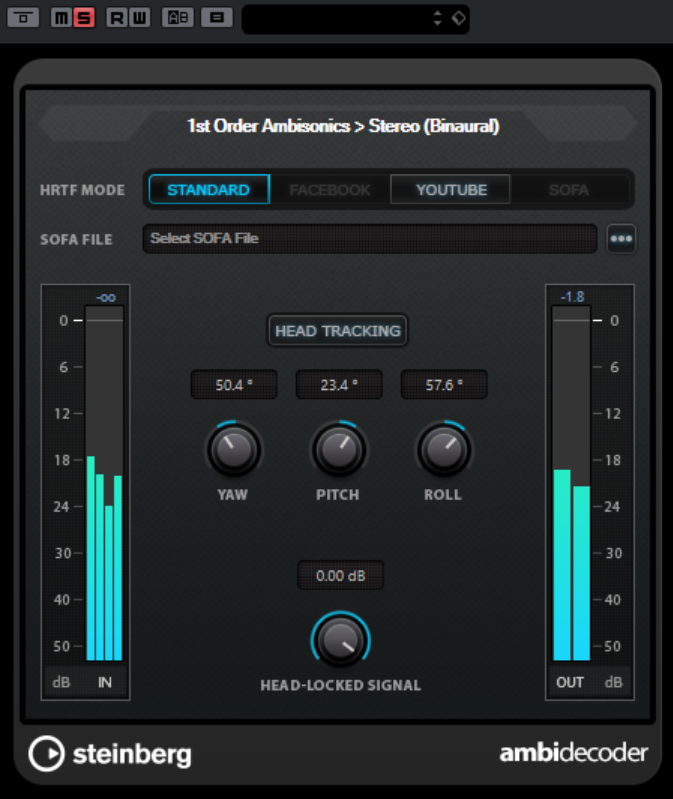Select STANDARD HRTF mode
The image size is (673, 799).
pyautogui.click(x=209, y=189)
